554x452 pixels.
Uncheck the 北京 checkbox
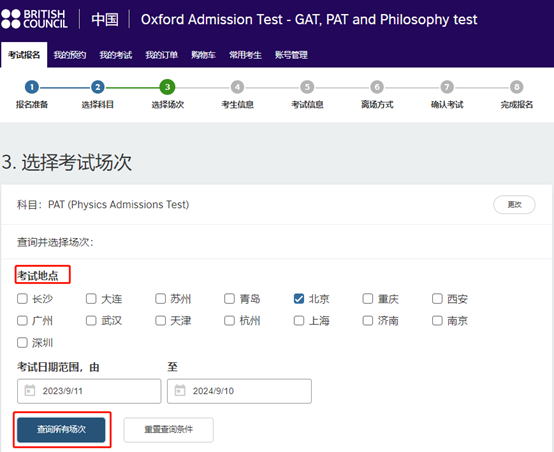(299, 299)
